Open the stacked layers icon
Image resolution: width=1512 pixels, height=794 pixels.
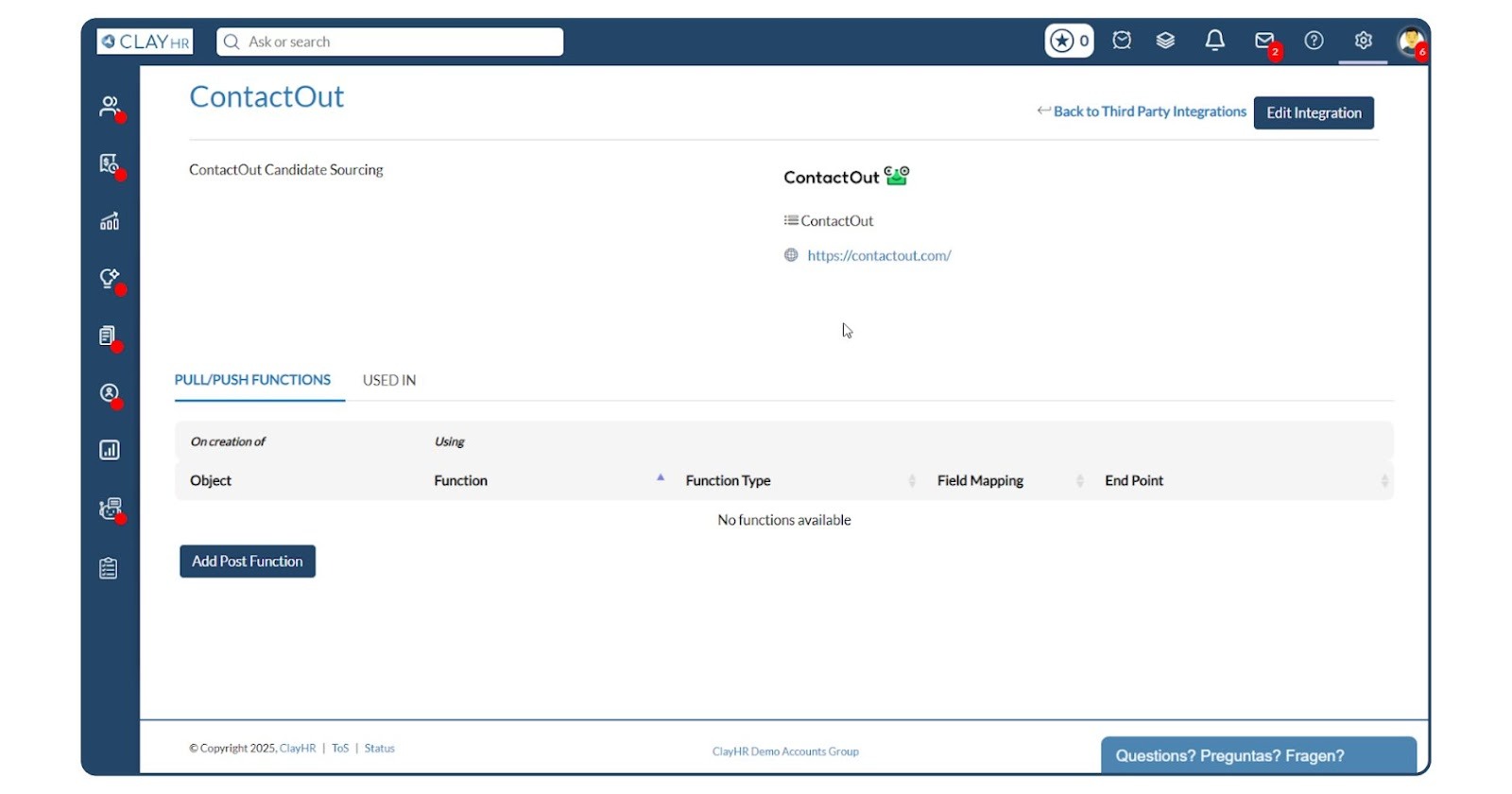coord(1165,41)
